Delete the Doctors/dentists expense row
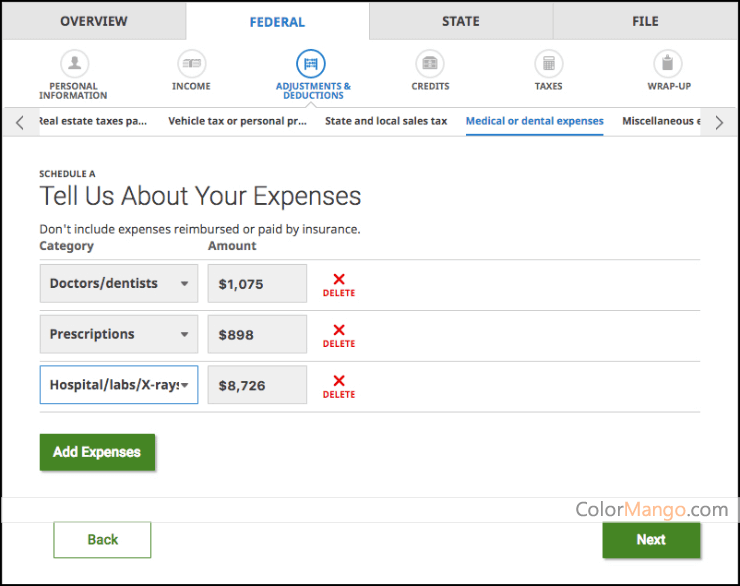 click(339, 284)
